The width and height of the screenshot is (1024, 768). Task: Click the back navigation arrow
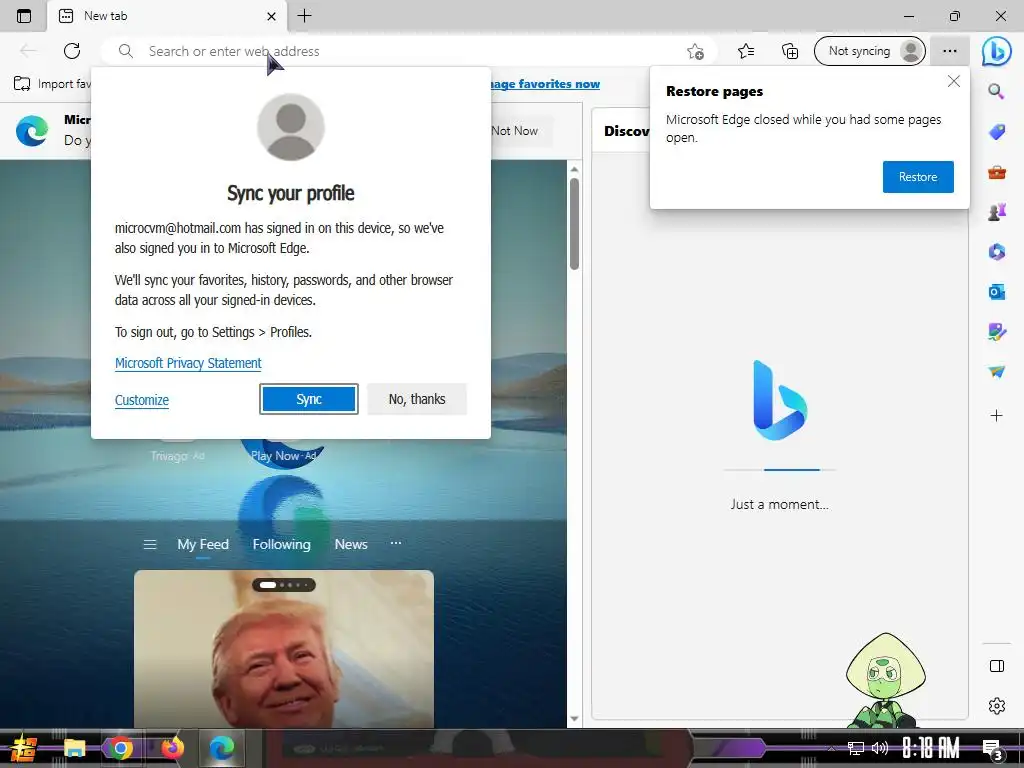(28, 51)
